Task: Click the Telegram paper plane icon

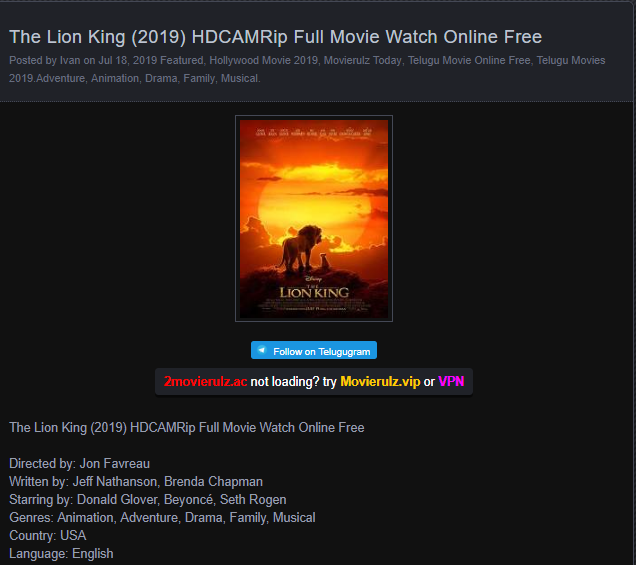Action: click(x=262, y=350)
